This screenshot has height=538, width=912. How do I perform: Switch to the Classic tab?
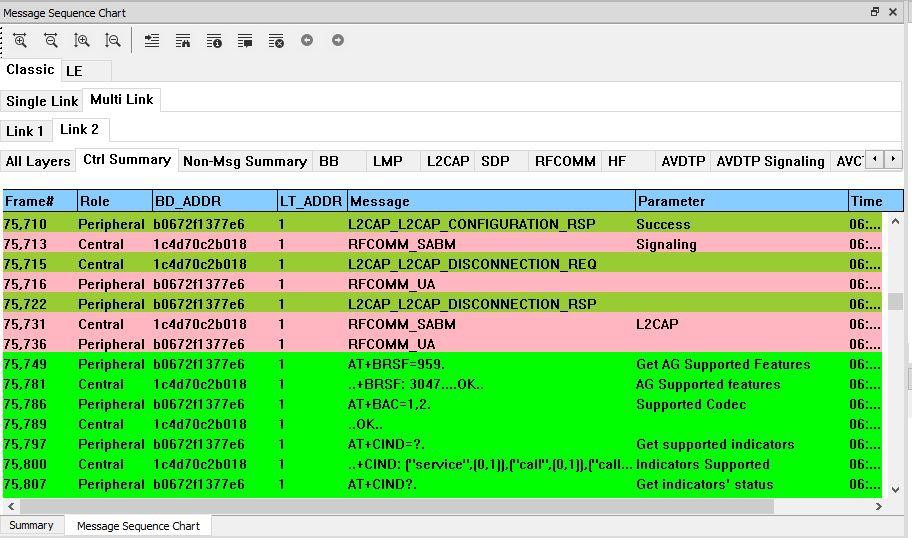tap(30, 70)
